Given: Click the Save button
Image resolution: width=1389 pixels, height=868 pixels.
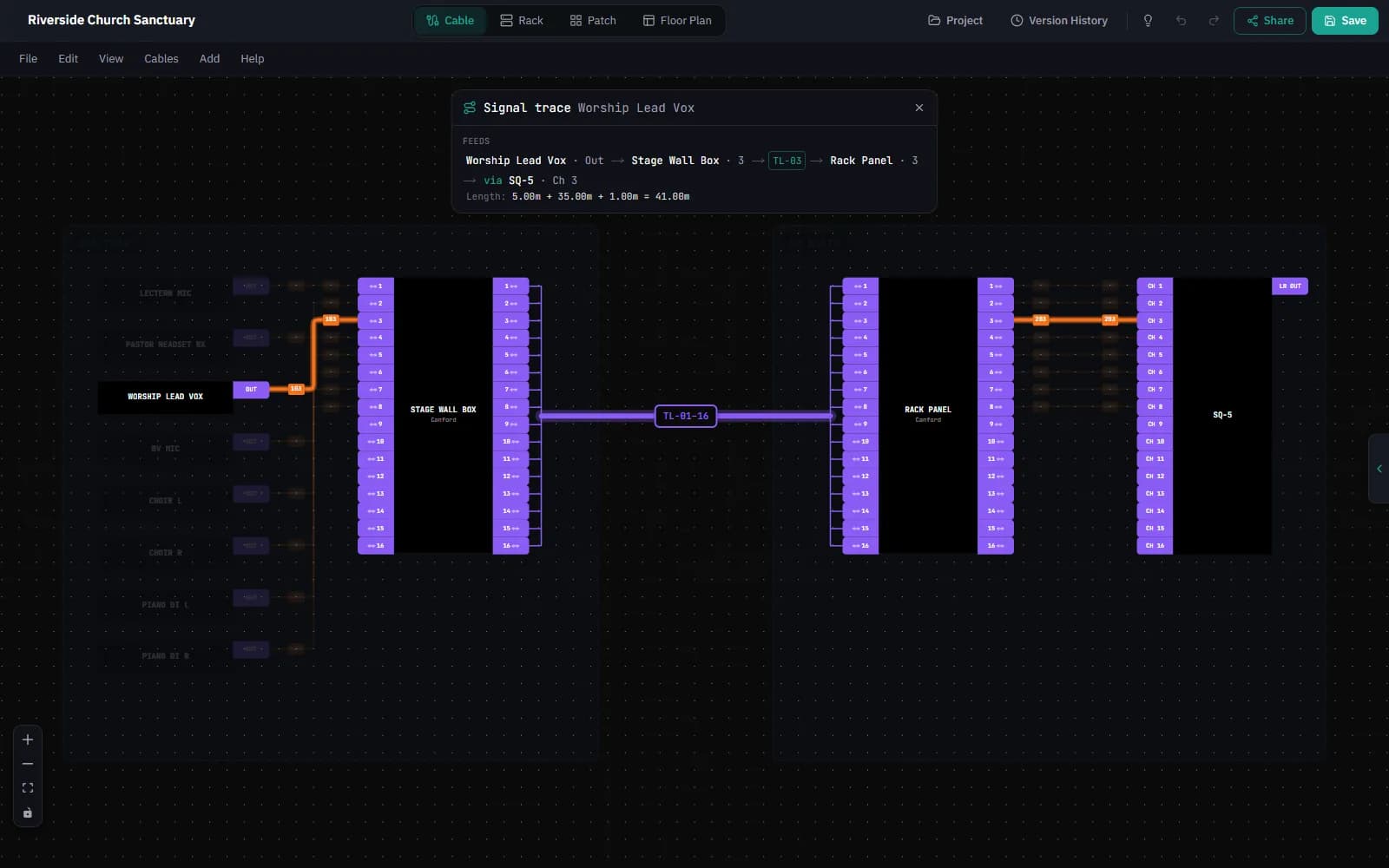Looking at the screenshot, I should point(1345,21).
